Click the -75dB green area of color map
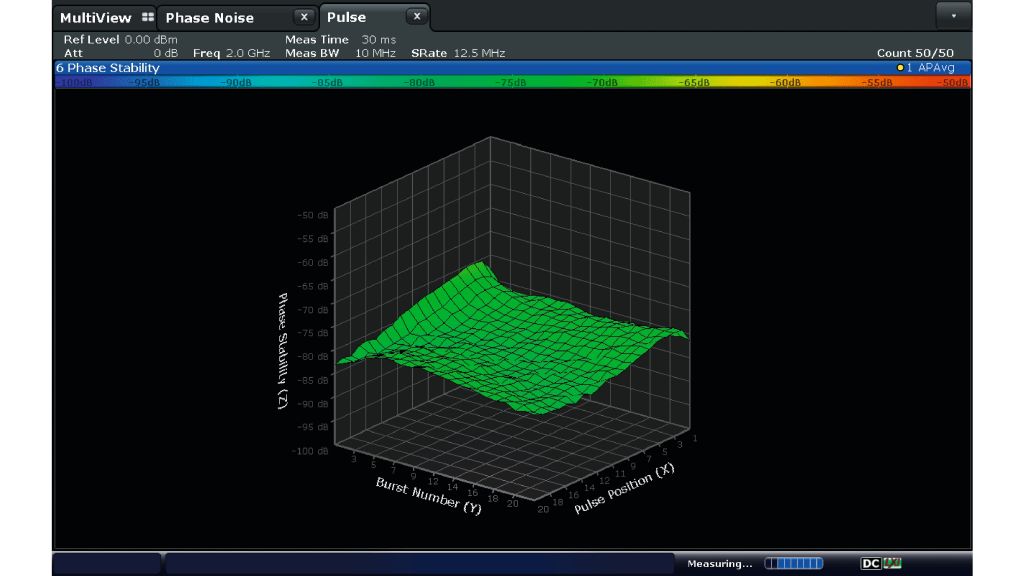Screen dimensions: 1024x576 pos(510,82)
